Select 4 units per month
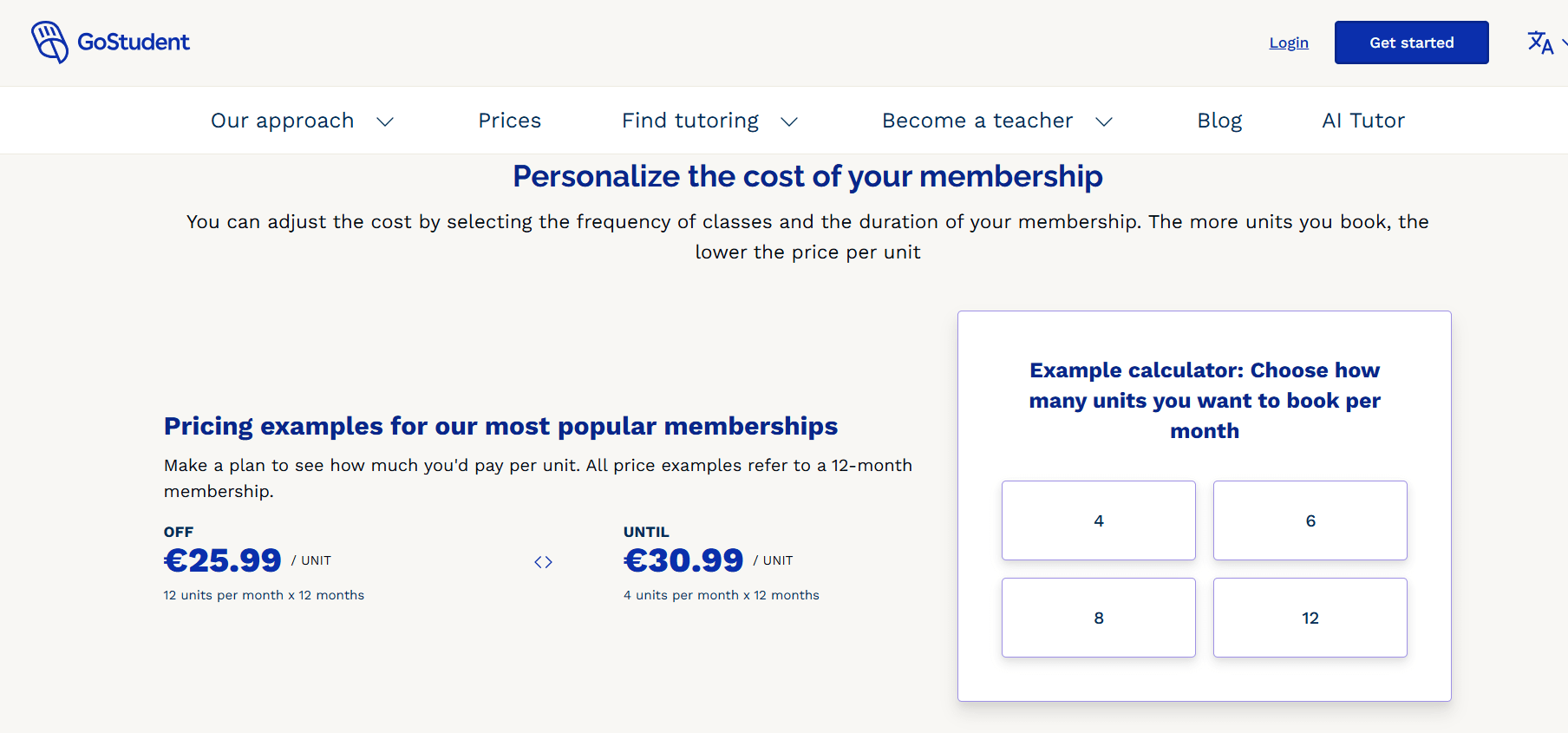The width and height of the screenshot is (1568, 733). (1099, 520)
